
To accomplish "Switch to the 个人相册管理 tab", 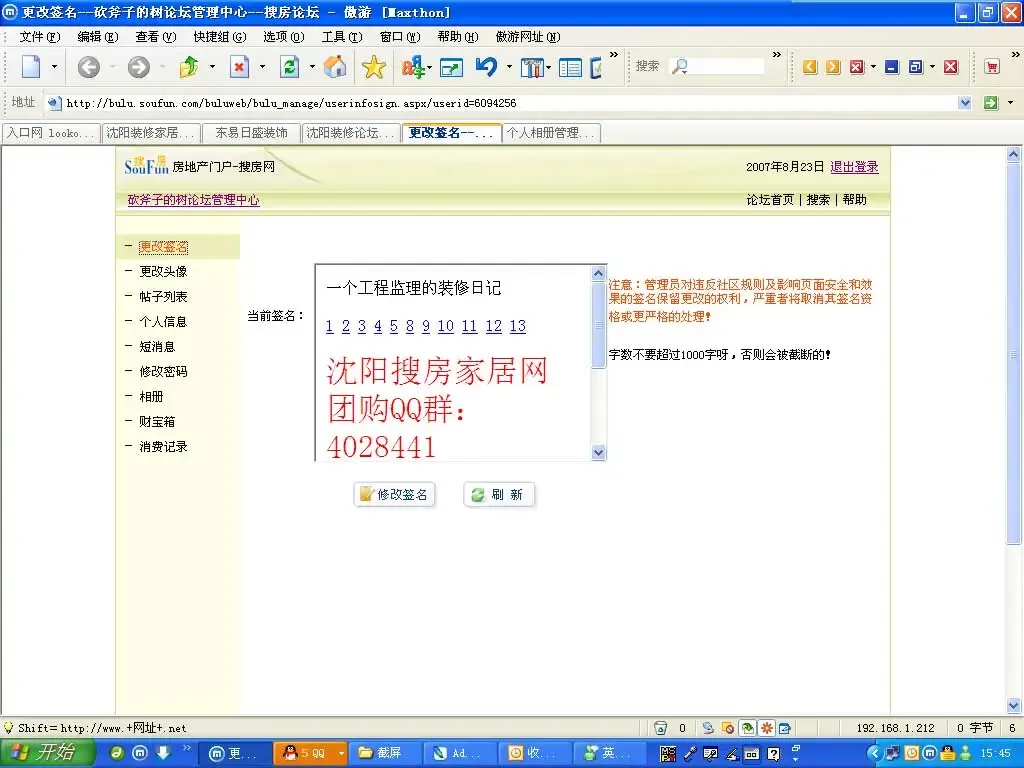I will (x=551, y=133).
